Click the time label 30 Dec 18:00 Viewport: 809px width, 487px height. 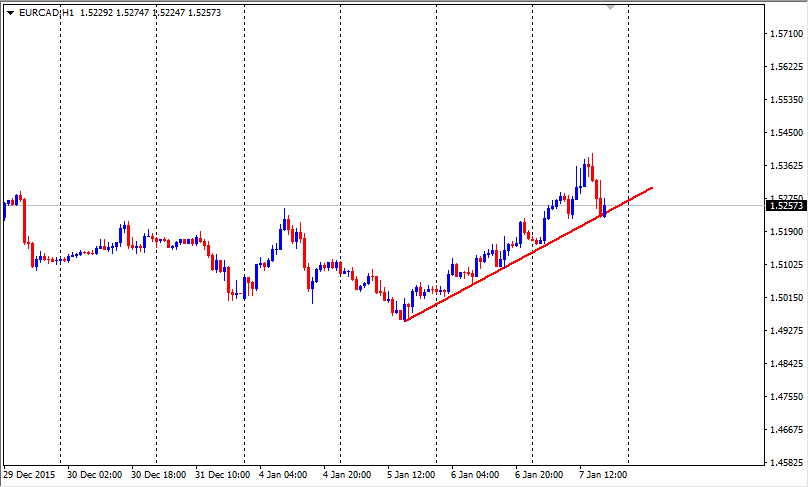[158, 475]
